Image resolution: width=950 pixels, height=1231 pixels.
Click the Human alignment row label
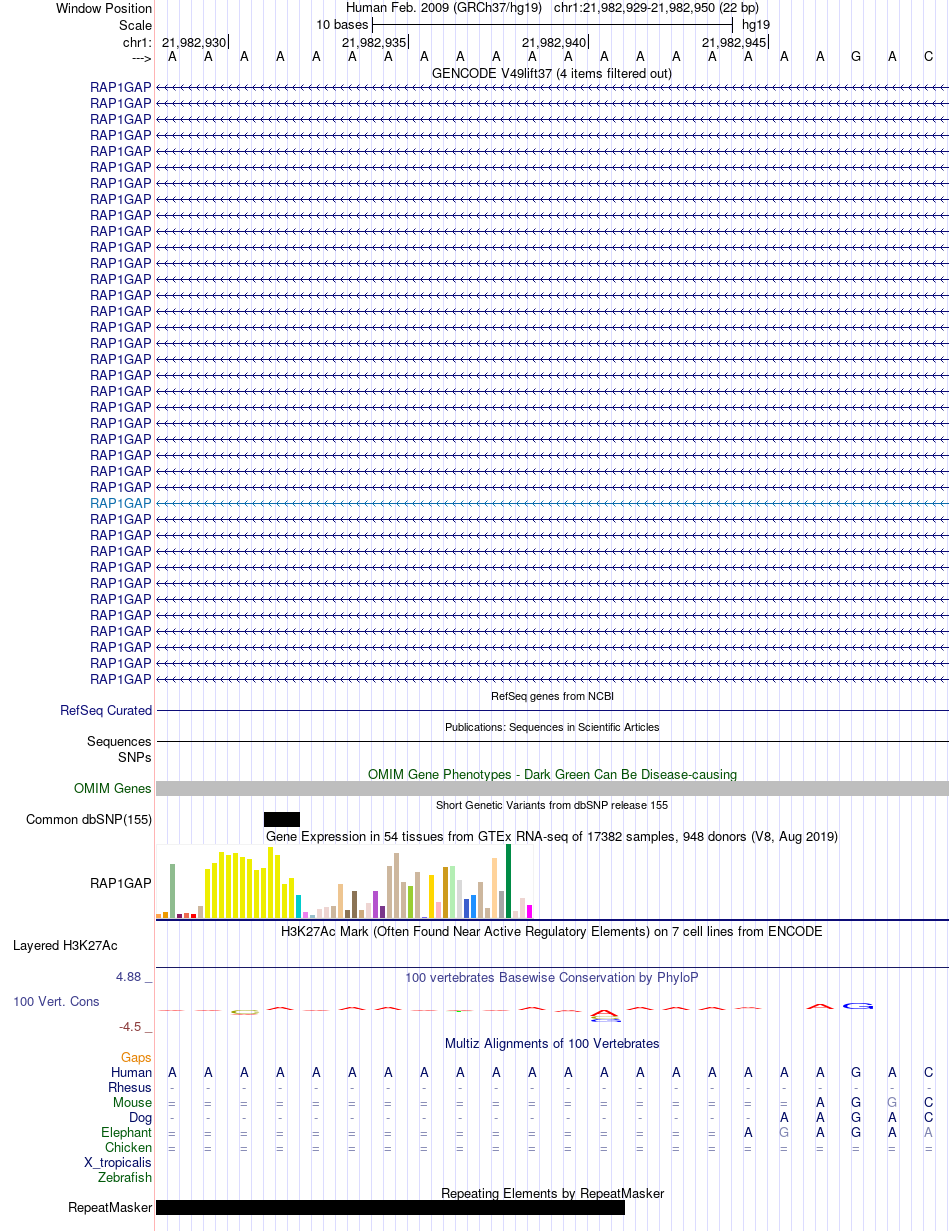click(x=132, y=1072)
